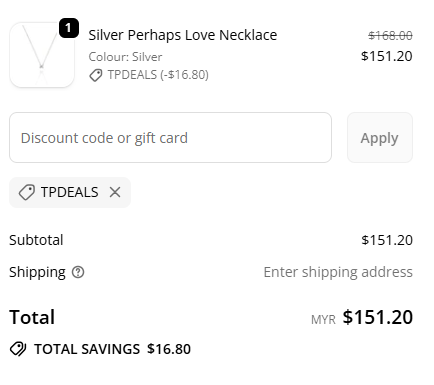Click the Total Savings double-tag icon
The height and width of the screenshot is (385, 434).
(x=18, y=349)
